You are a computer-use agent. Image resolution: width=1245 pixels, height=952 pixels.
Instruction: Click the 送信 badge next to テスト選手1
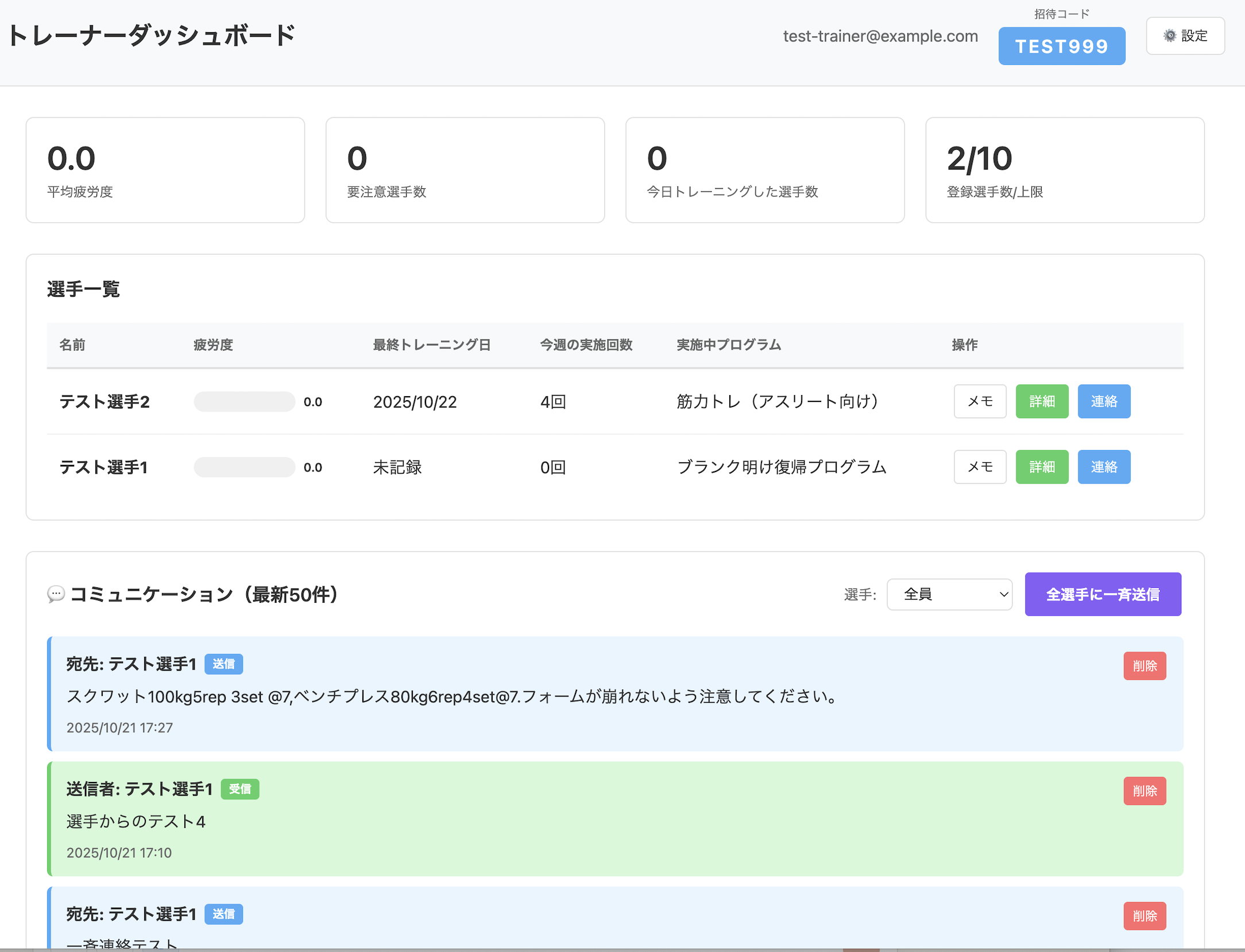(224, 664)
